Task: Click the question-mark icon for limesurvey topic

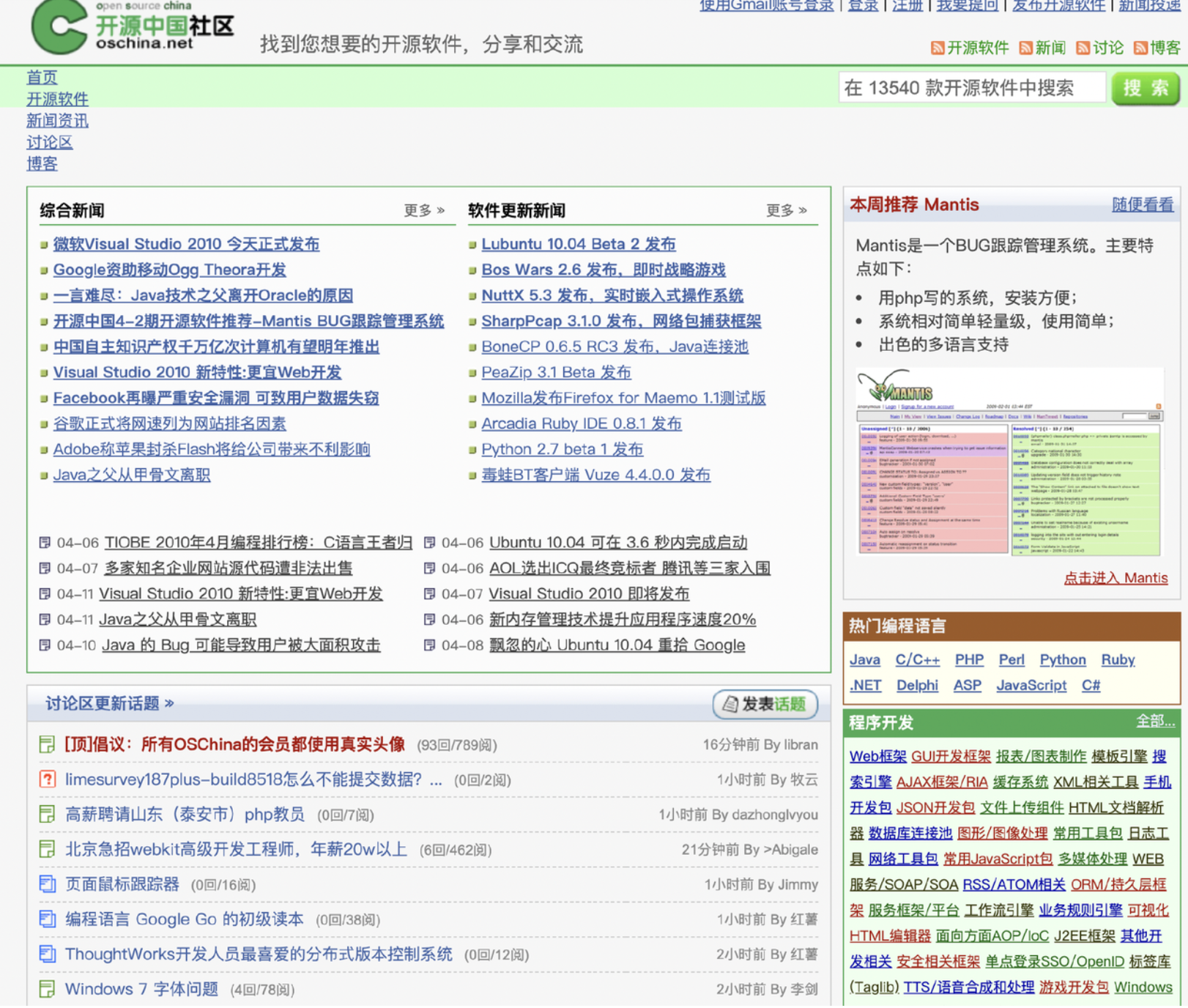Action: (x=48, y=779)
